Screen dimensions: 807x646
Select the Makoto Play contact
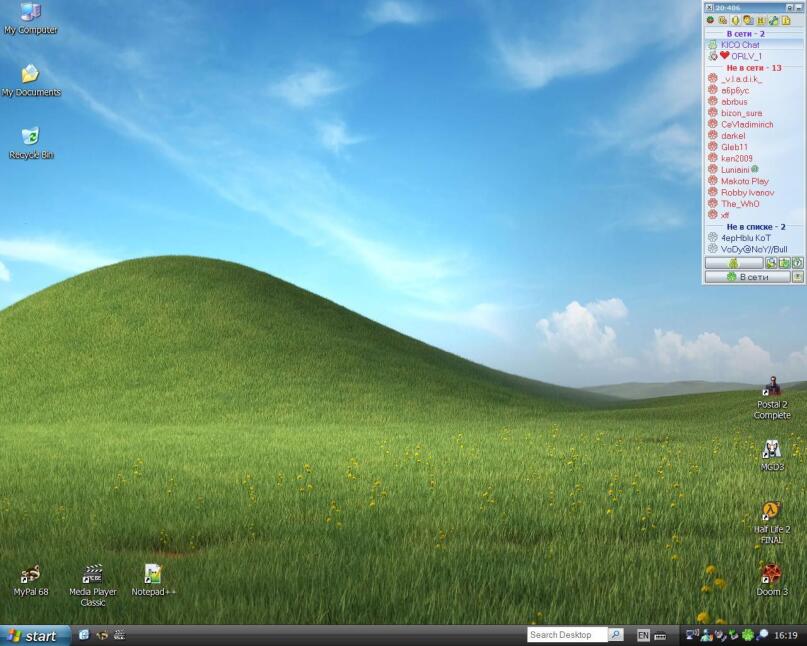pos(753,181)
